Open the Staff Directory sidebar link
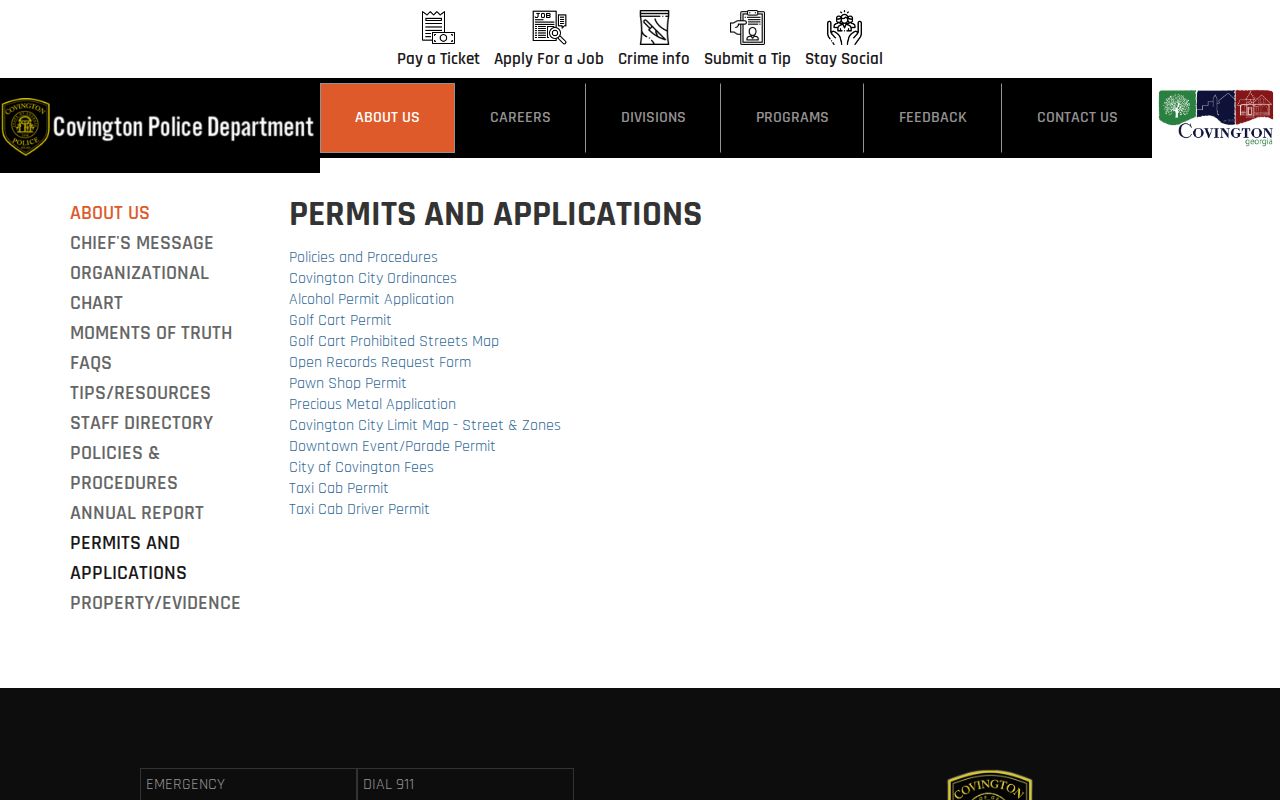Screen dimensions: 1280x800 [x=141, y=423]
